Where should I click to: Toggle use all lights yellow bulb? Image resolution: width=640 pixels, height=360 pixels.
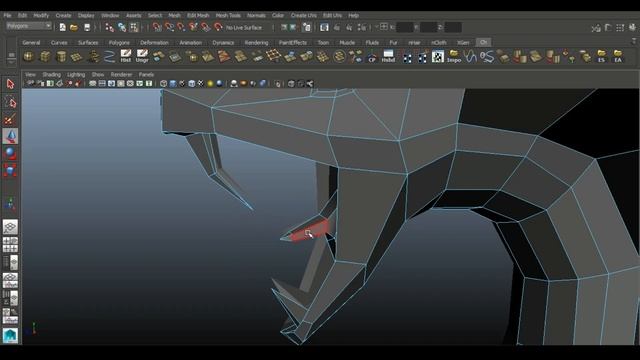210,84
